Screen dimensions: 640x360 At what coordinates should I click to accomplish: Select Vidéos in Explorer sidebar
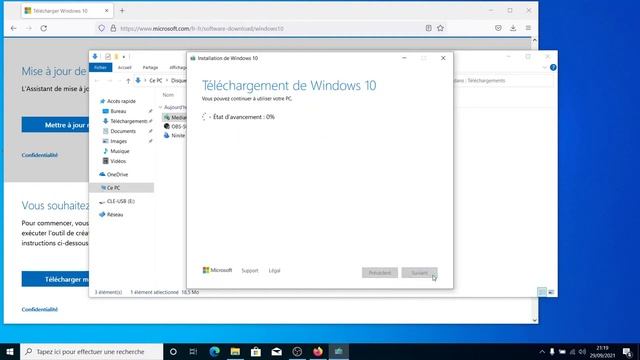[118, 161]
